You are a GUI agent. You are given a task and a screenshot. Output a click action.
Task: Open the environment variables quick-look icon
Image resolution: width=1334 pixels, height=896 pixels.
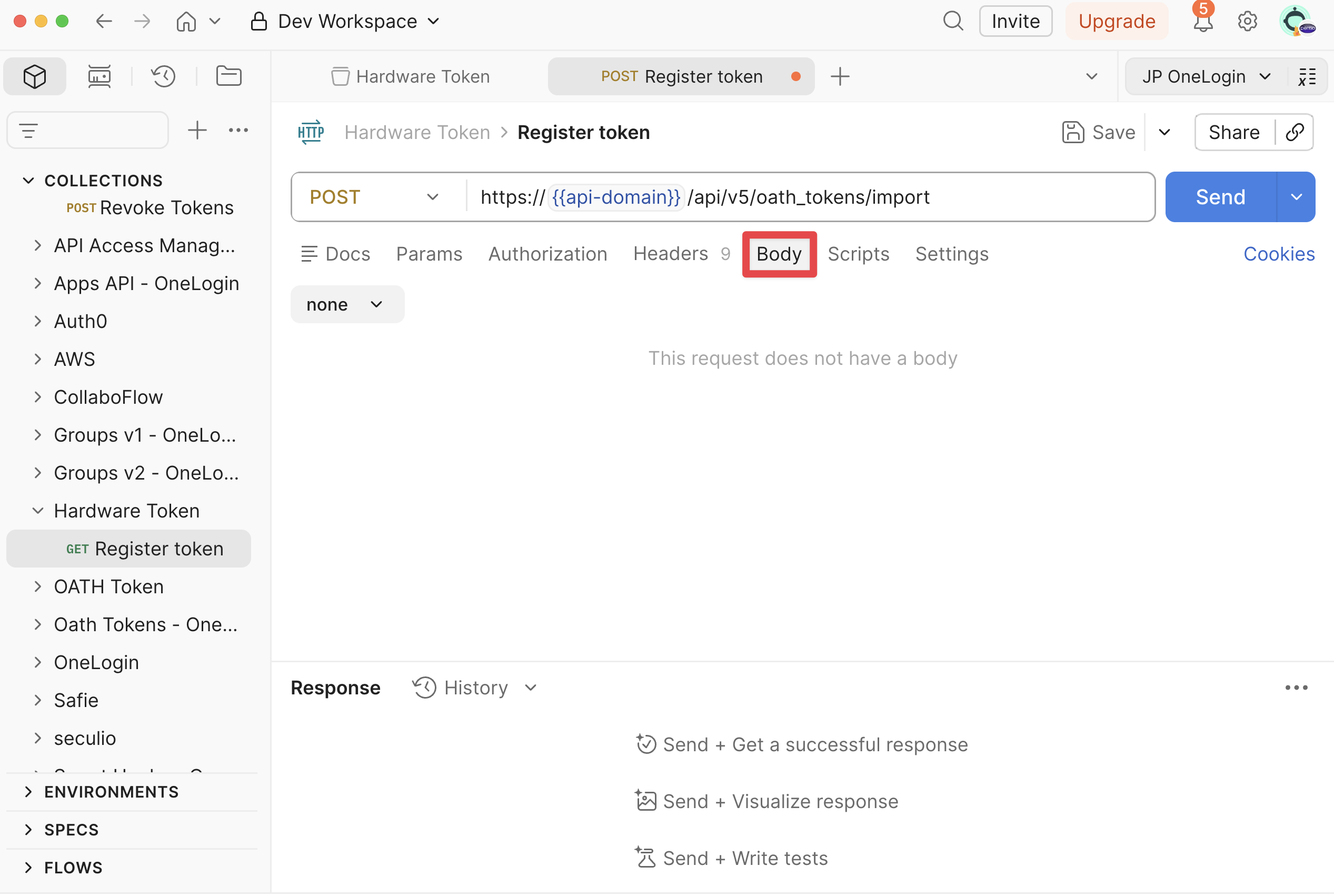pos(1307,76)
